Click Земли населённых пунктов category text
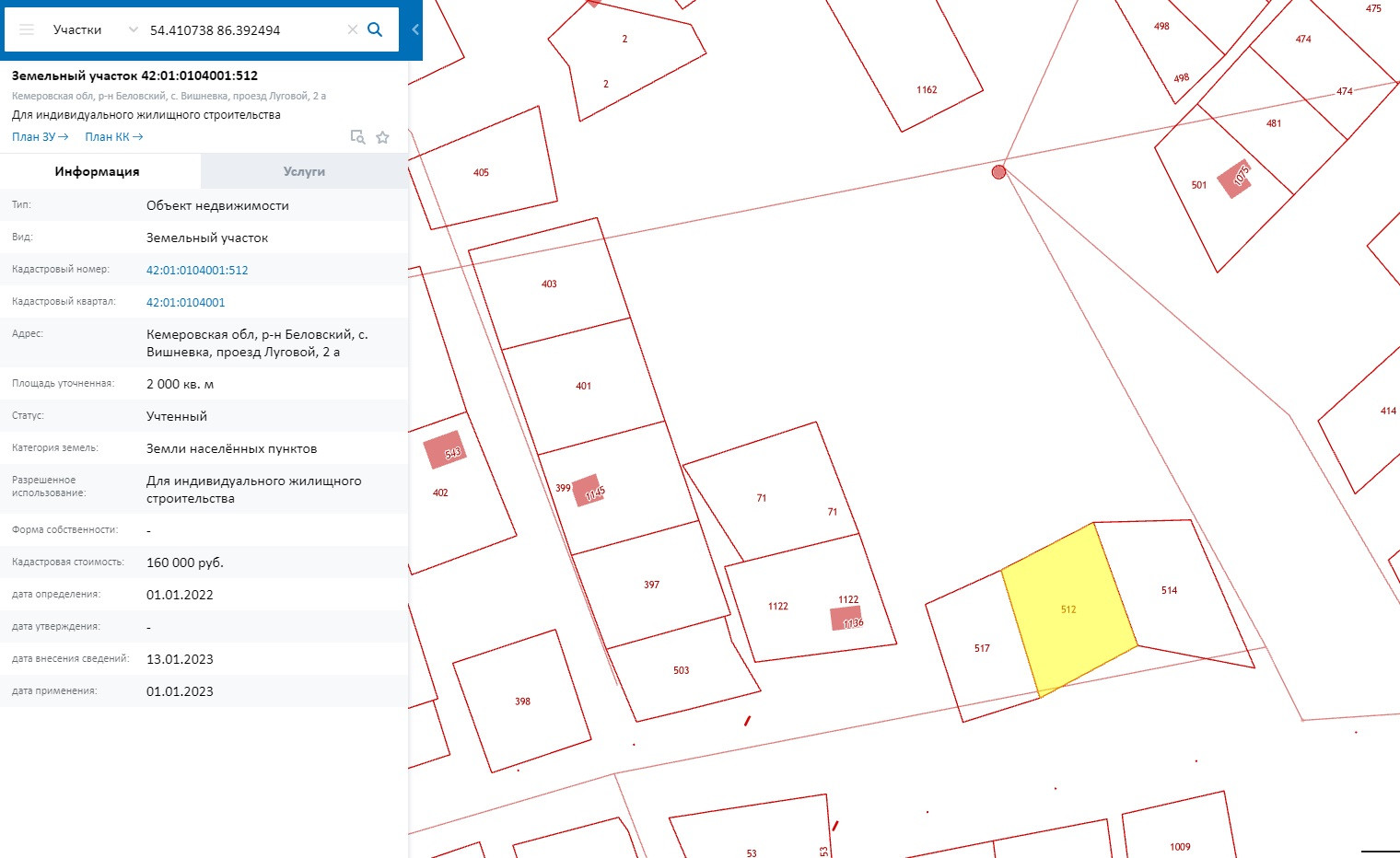1400x858 pixels. click(x=231, y=448)
